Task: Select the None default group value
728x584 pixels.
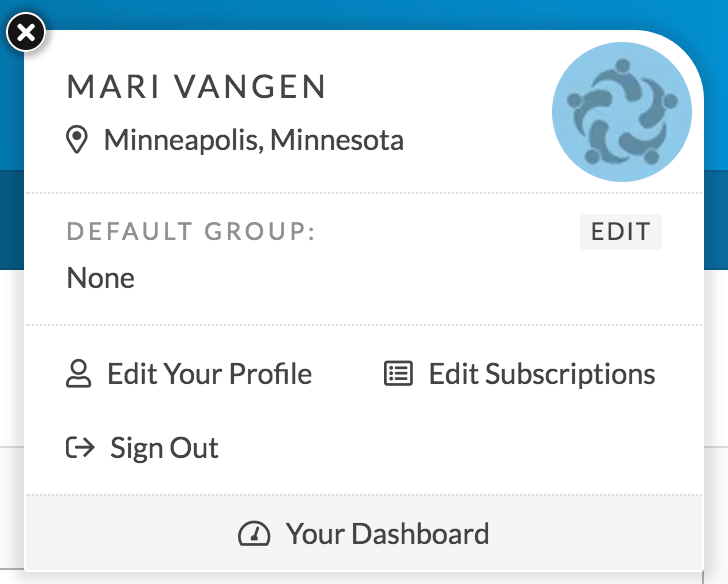Action: pyautogui.click(x=100, y=278)
